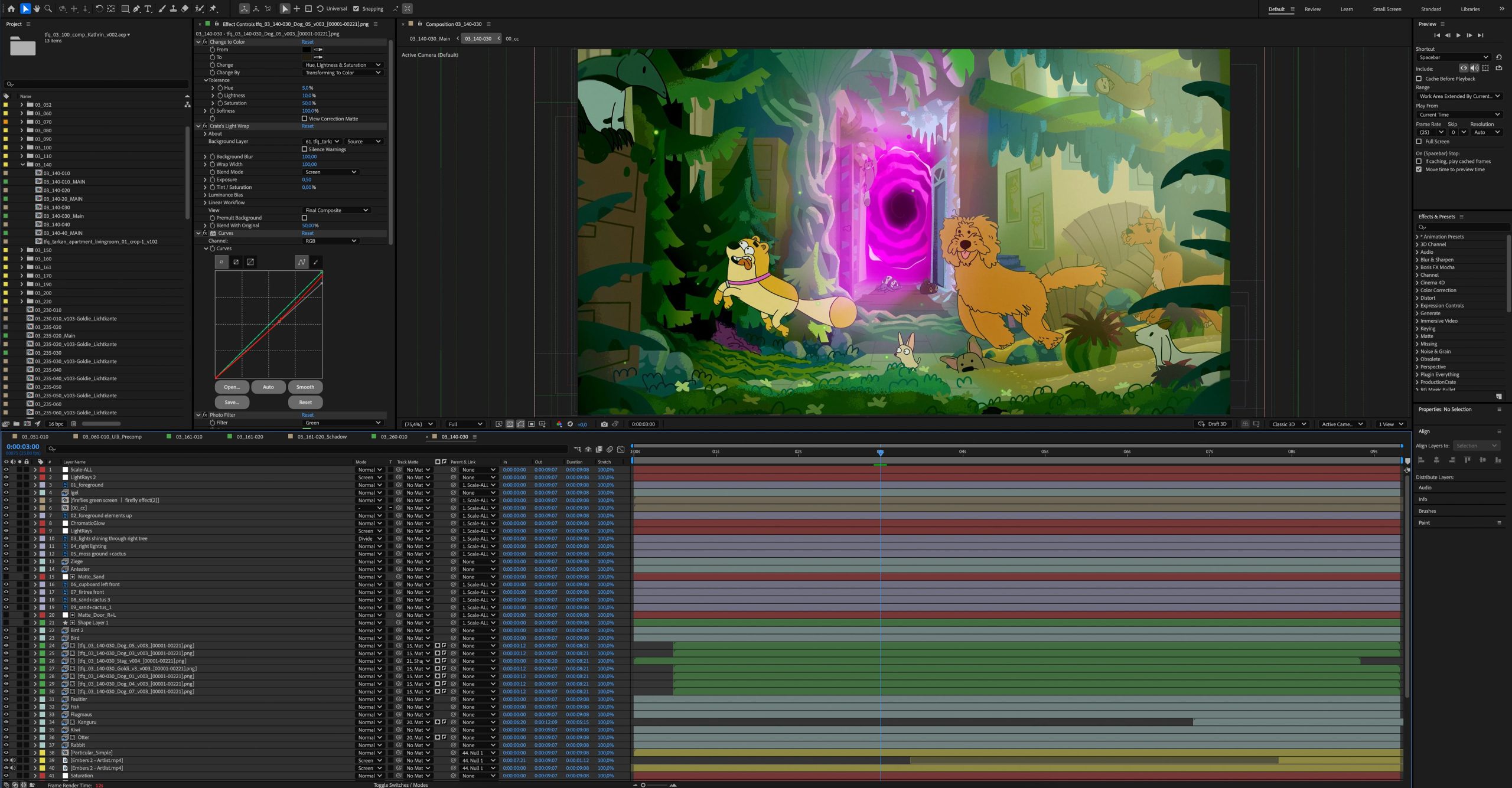
Task: Click the From color swatch in Change to Color
Action: (x=306, y=50)
